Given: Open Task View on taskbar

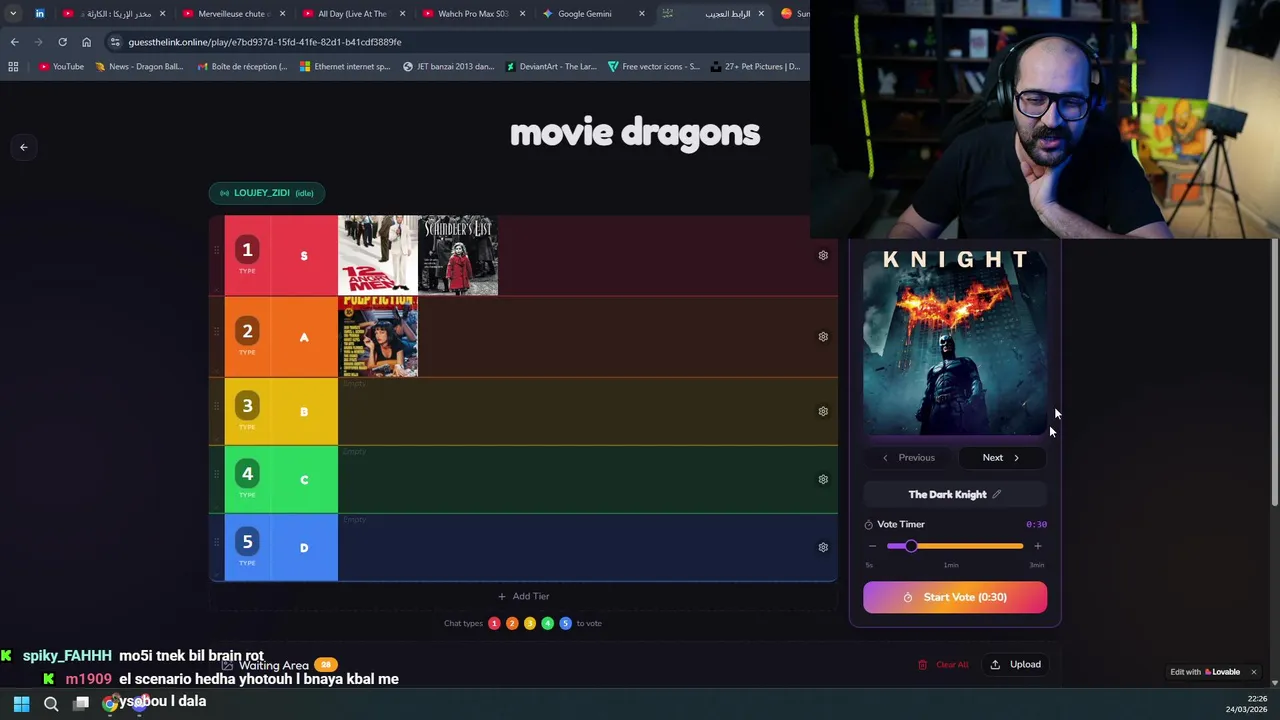Looking at the screenshot, I should [81, 704].
